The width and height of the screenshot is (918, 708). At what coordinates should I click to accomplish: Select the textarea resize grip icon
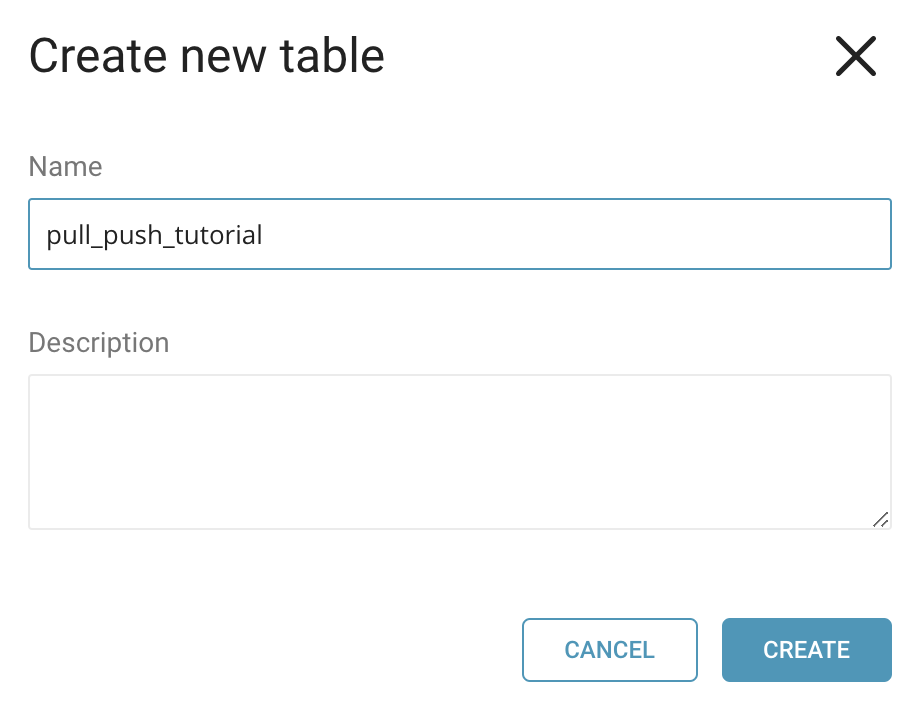click(x=880, y=518)
